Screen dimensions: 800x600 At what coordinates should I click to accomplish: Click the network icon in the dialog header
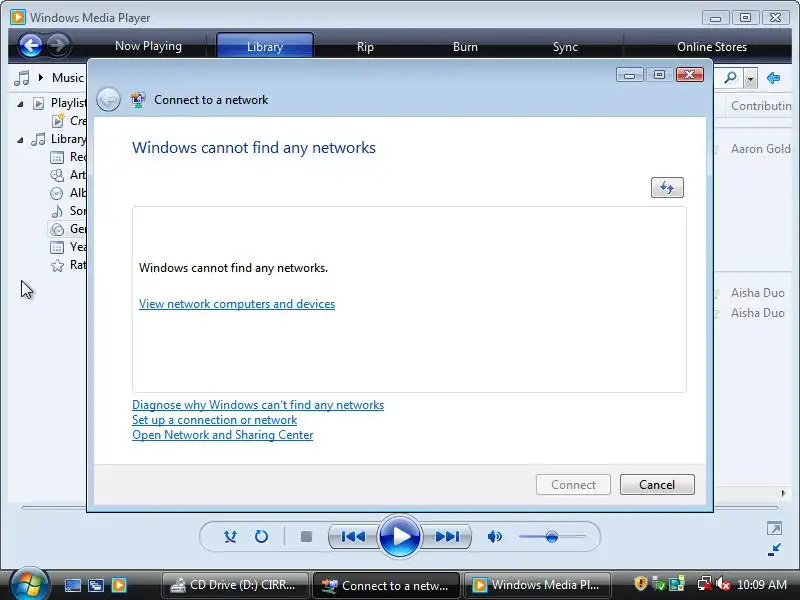[138, 99]
